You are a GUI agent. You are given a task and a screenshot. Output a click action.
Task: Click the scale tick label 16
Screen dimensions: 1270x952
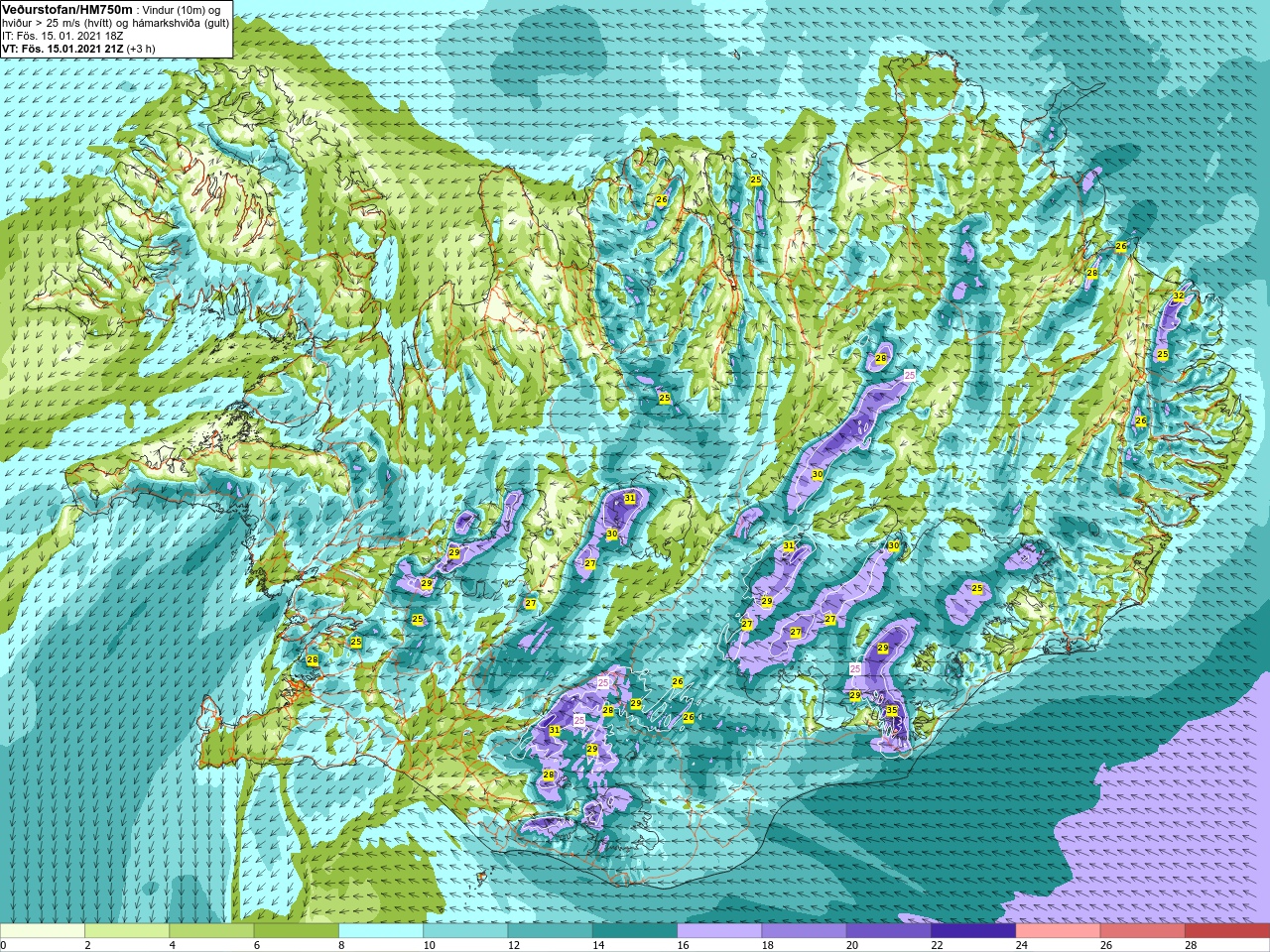(683, 945)
